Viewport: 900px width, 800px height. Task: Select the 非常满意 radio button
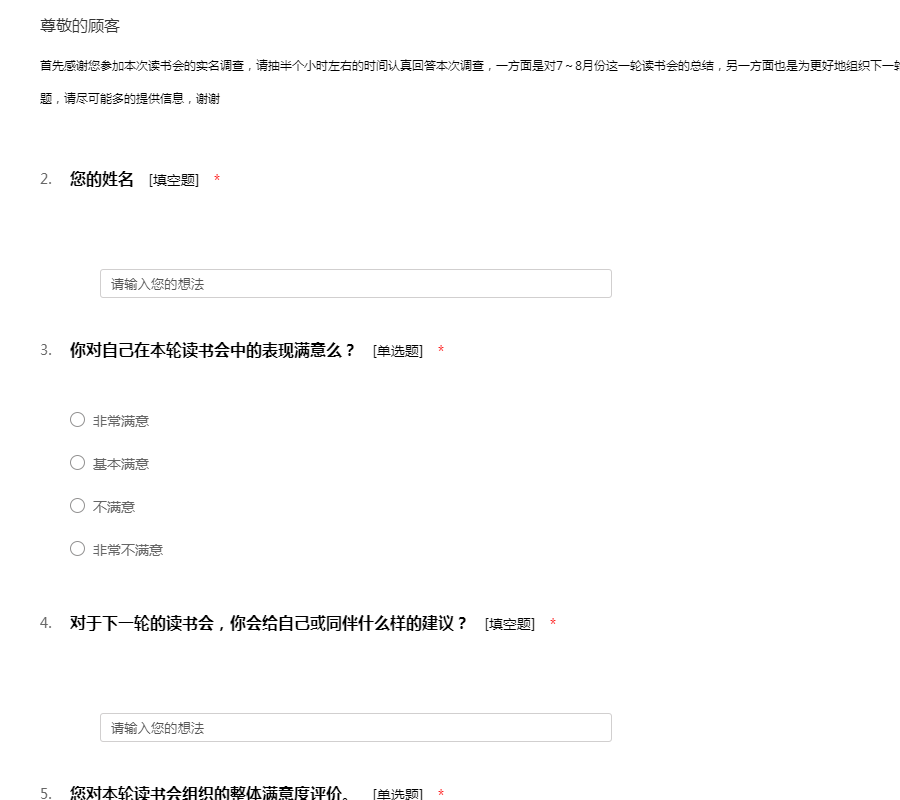pyautogui.click(x=77, y=420)
